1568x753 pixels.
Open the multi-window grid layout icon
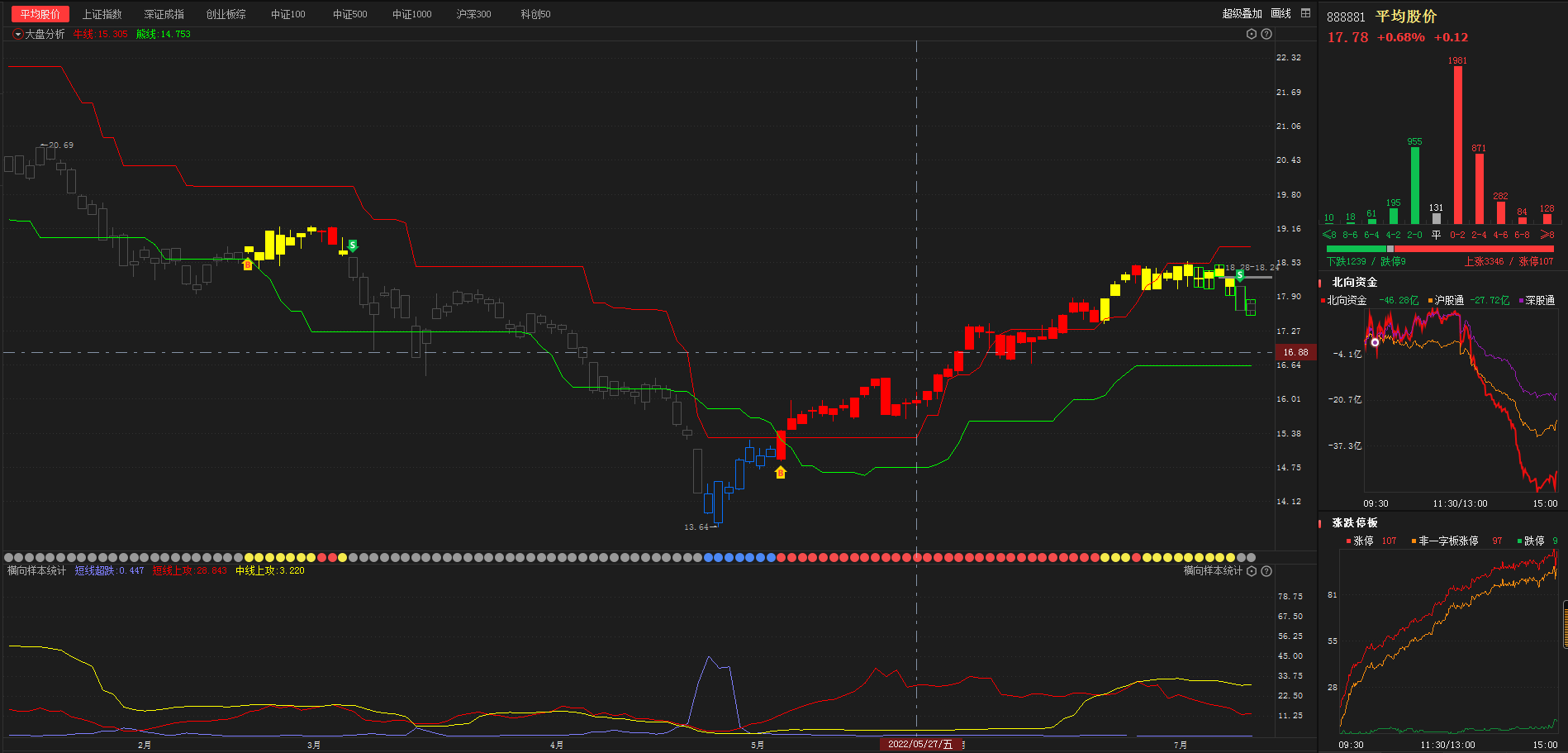[x=1305, y=13]
